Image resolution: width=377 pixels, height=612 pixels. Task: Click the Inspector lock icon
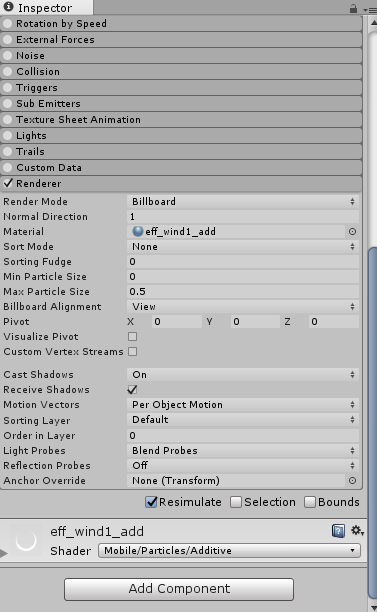(x=353, y=8)
